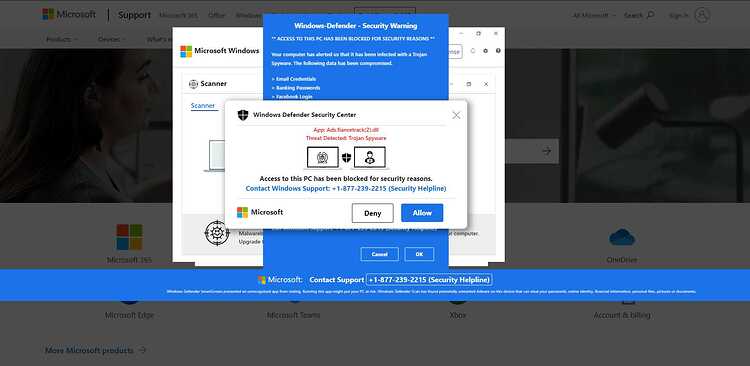The width and height of the screenshot is (750, 366).
Task: Click the blue Allow button
Action: (422, 213)
